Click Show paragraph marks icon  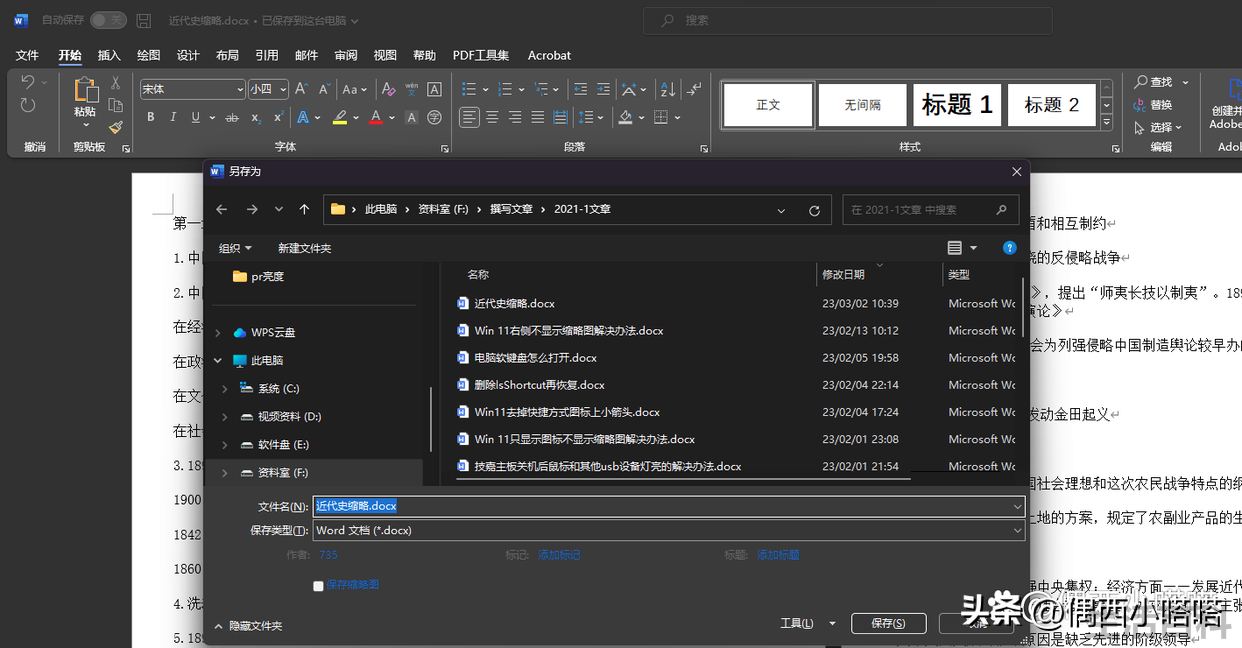(x=695, y=89)
